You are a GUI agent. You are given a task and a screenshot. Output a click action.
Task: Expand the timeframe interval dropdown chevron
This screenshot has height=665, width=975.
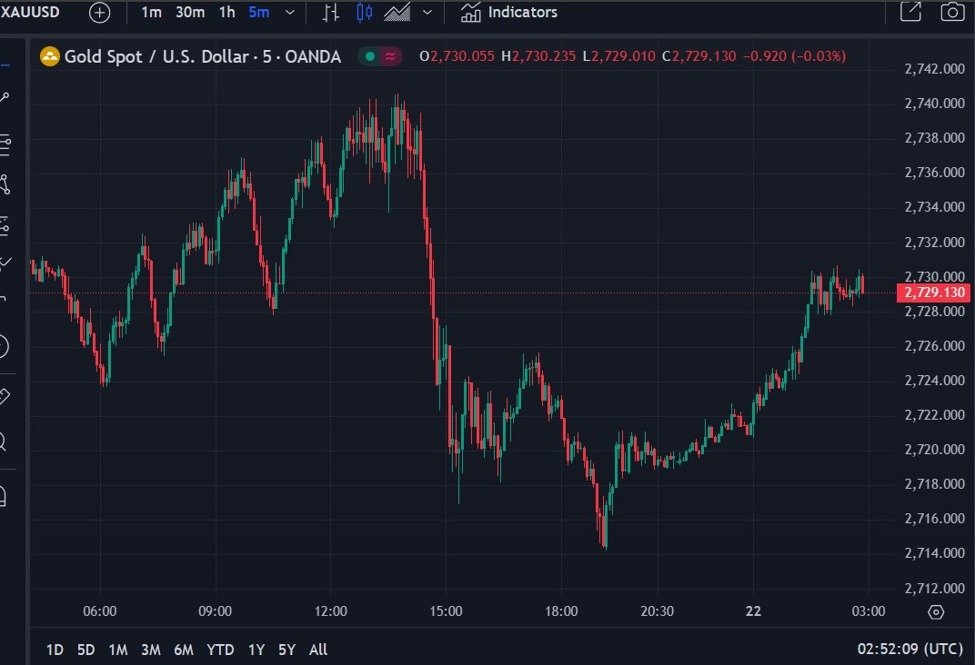coord(290,13)
